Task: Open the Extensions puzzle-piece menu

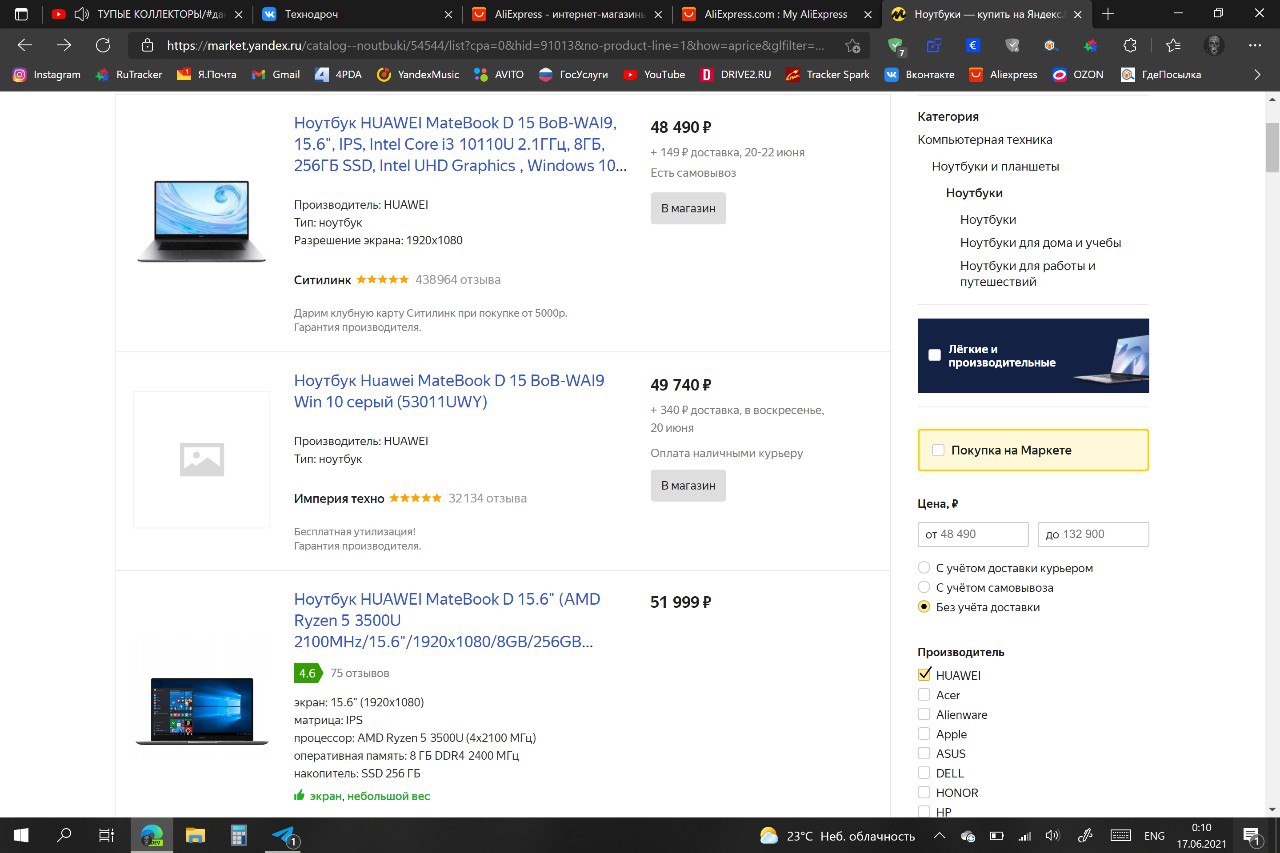Action: pyautogui.click(x=1130, y=46)
